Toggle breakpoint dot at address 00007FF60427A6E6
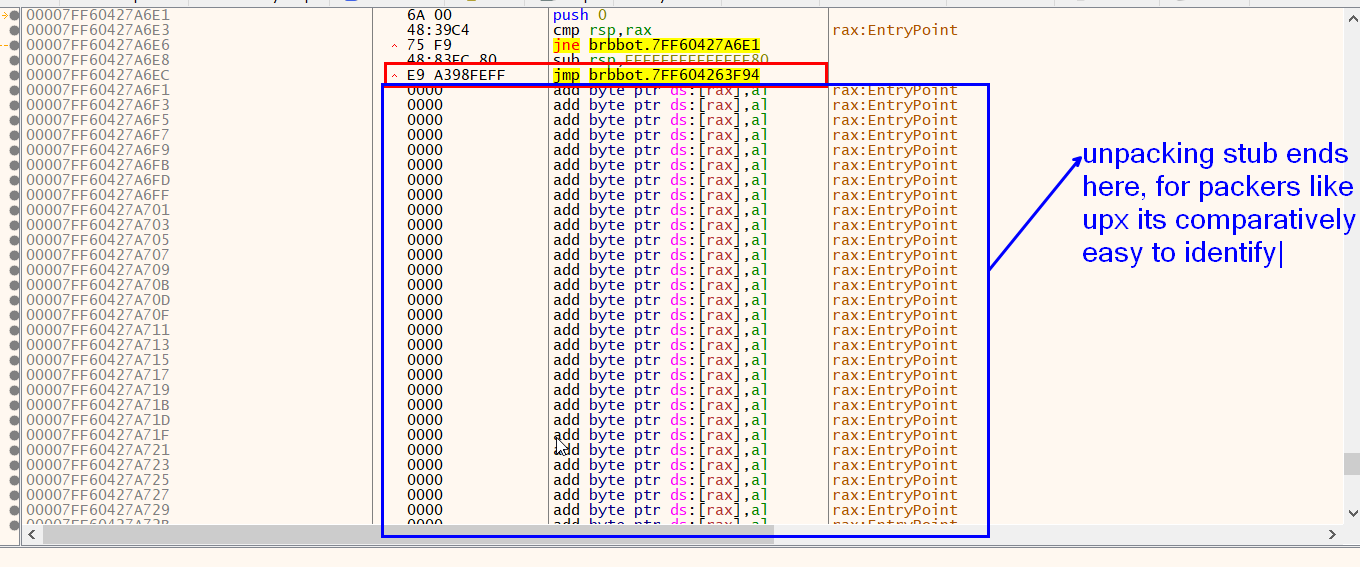 tap(14, 45)
